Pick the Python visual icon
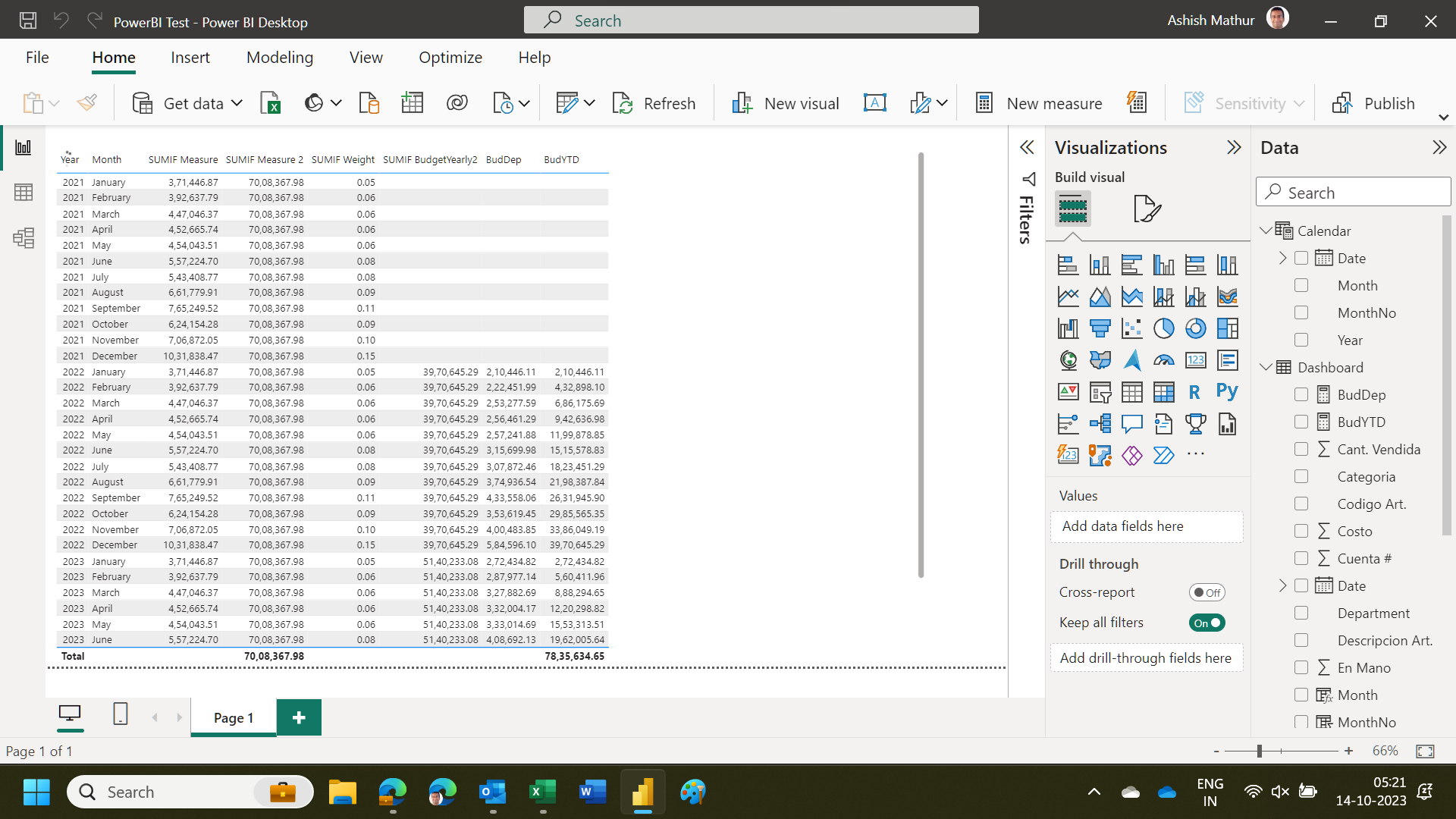 pos(1227,392)
